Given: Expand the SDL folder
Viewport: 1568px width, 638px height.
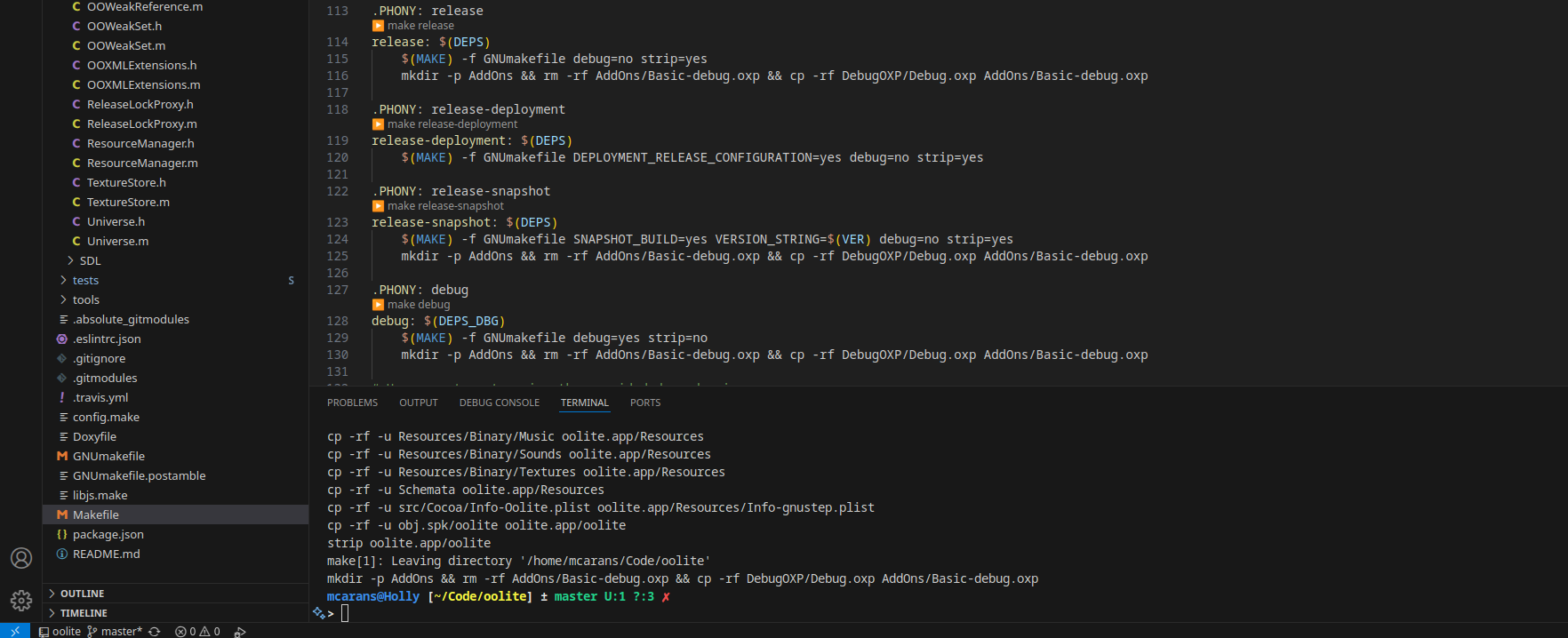Looking at the screenshot, I should pos(90,260).
